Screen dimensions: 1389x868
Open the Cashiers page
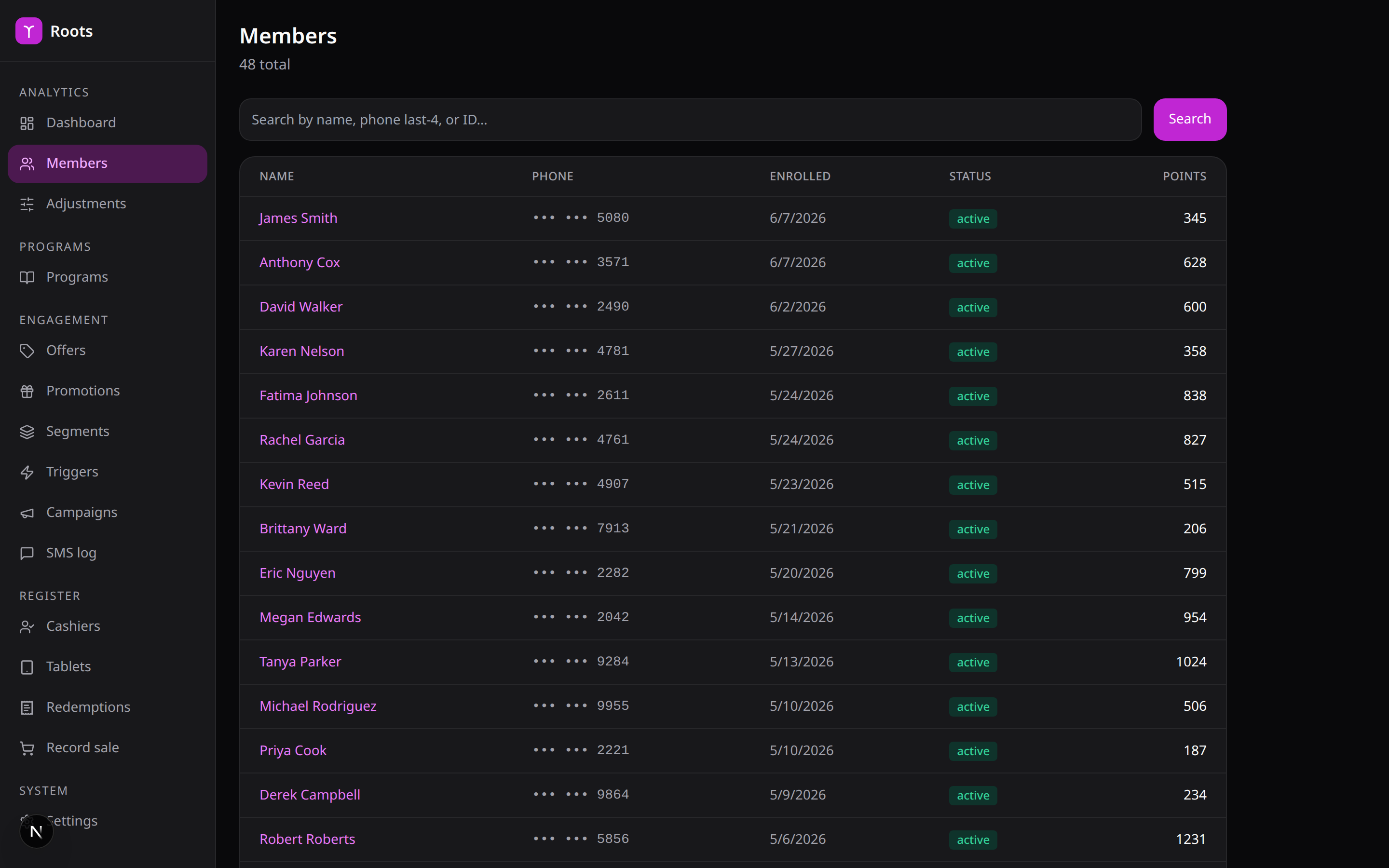point(108,626)
